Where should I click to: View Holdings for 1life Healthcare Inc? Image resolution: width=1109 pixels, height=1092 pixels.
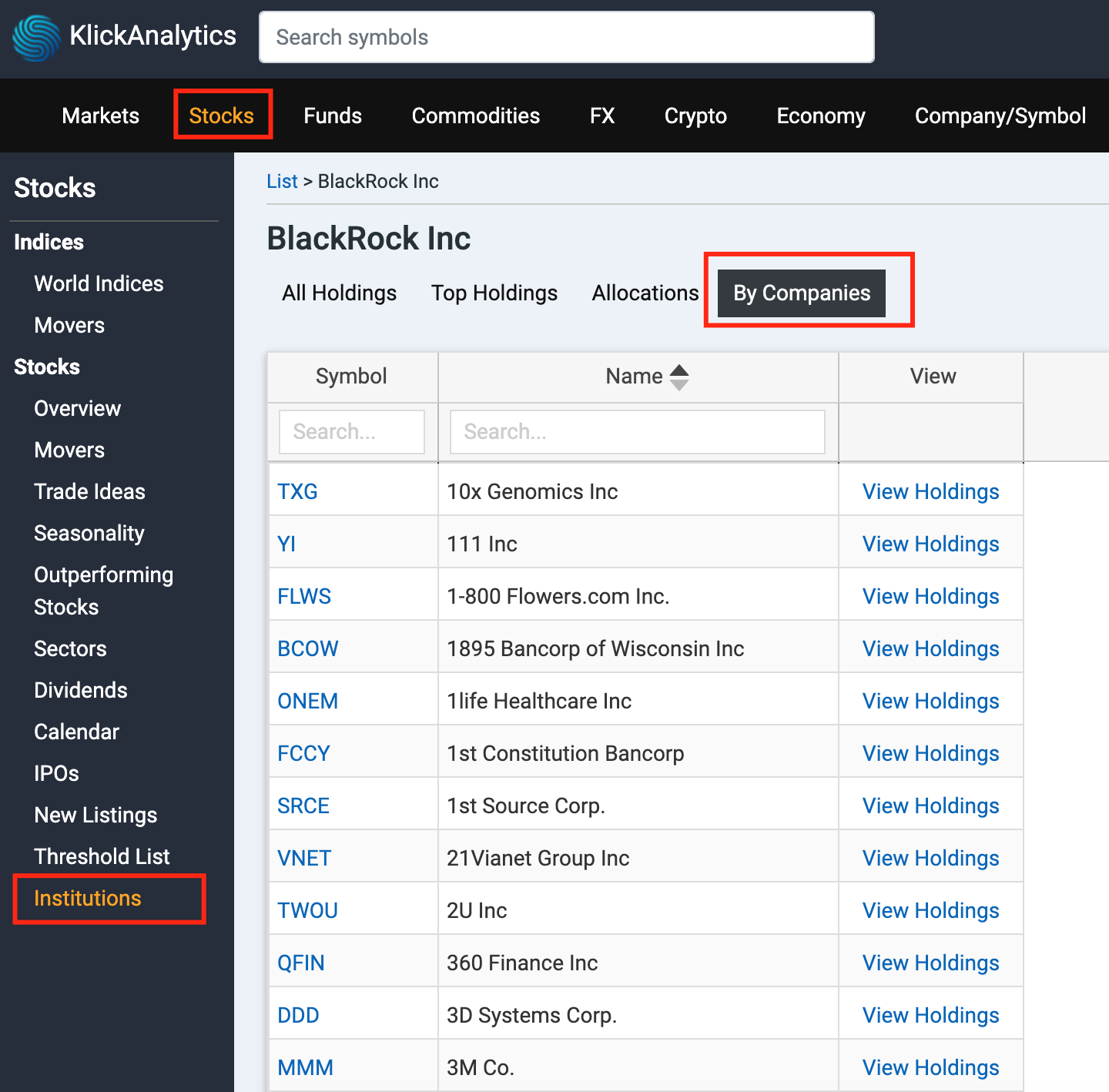coord(930,701)
